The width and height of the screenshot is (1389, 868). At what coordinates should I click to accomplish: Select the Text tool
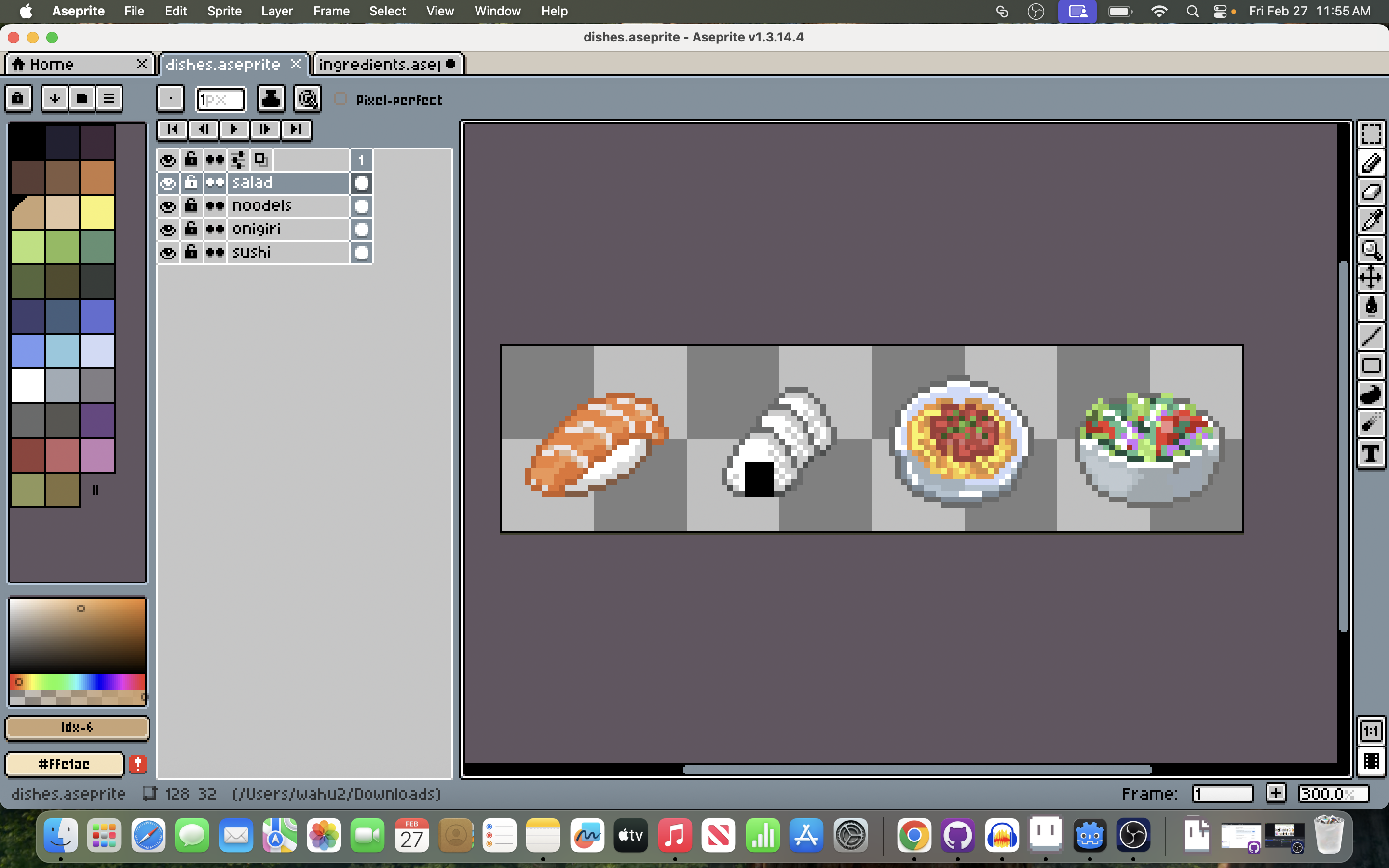1371,452
